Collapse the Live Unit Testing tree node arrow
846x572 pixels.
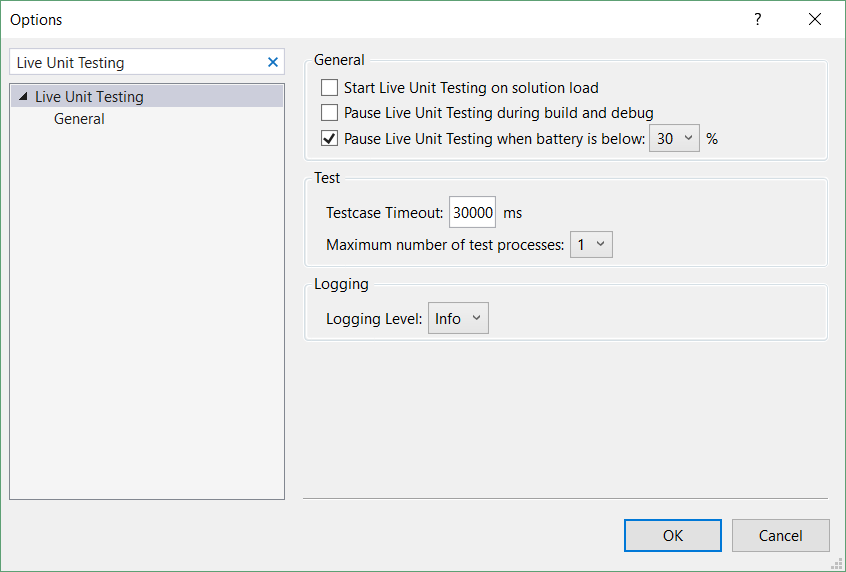(23, 97)
